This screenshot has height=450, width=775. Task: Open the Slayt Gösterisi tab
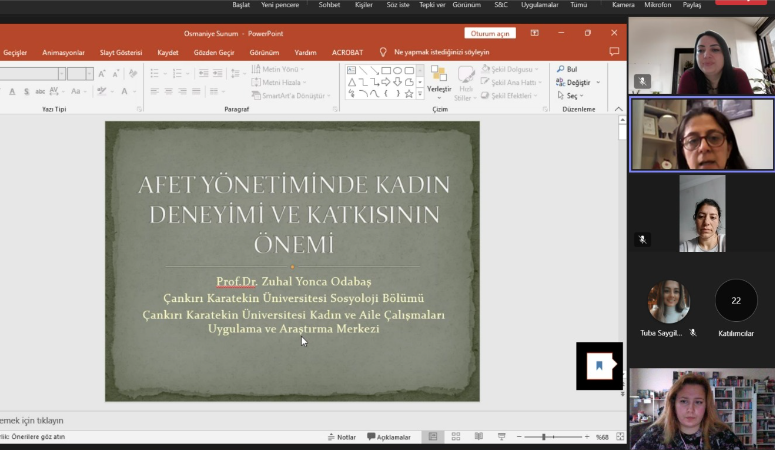[121, 52]
